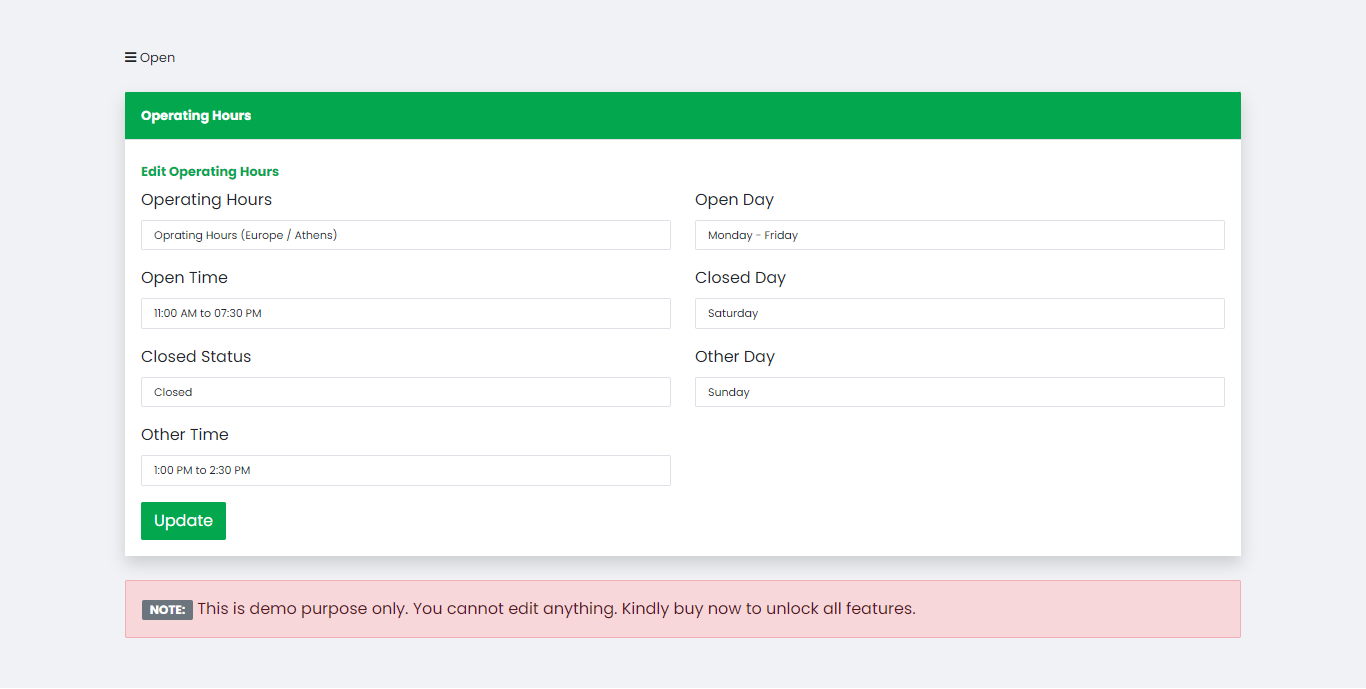
Task: Click the Other Time field label
Action: point(185,435)
